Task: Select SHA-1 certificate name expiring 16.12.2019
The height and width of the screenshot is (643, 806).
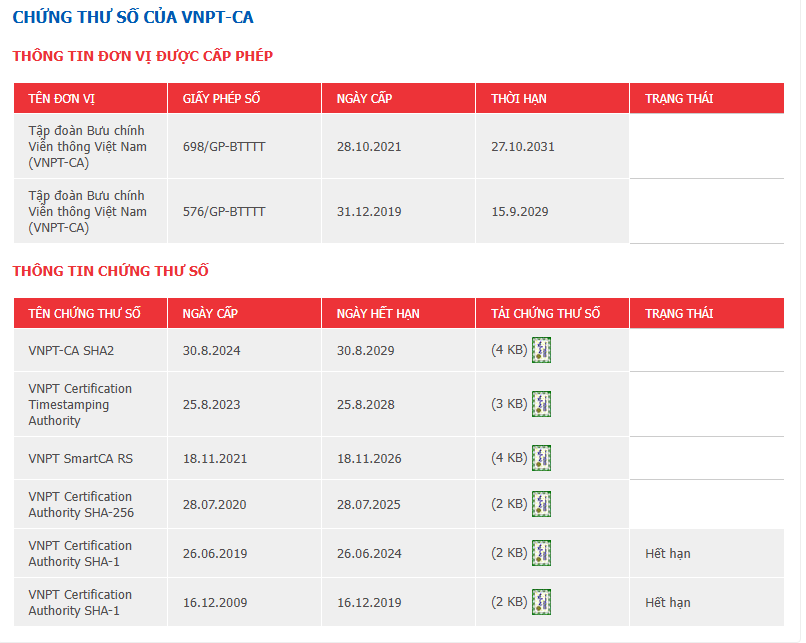Action: tap(80, 602)
